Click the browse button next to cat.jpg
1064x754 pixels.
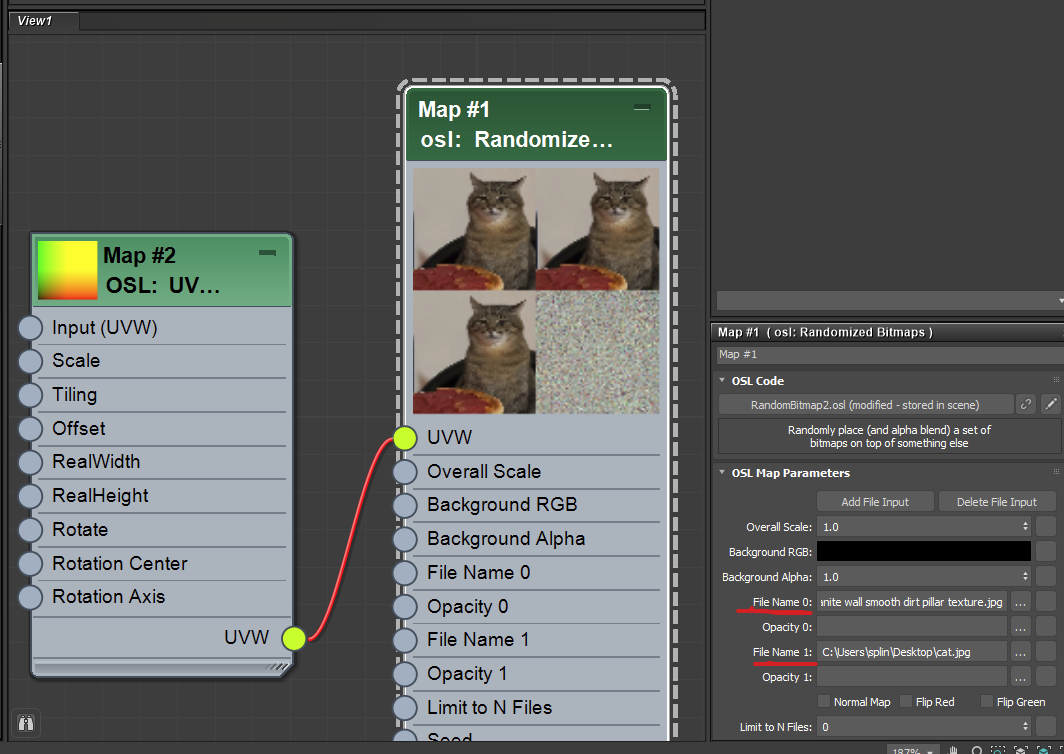(x=1020, y=651)
